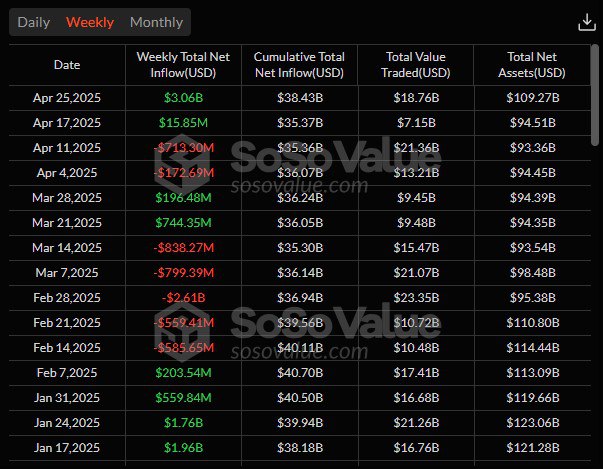
Task: Click the Total Net Assets column header
Action: point(532,65)
